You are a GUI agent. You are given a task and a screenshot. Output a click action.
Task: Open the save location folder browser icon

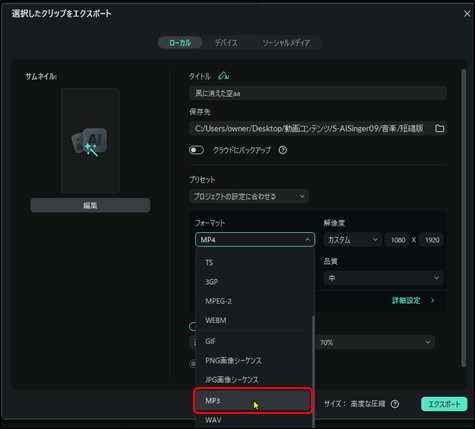[439, 128]
